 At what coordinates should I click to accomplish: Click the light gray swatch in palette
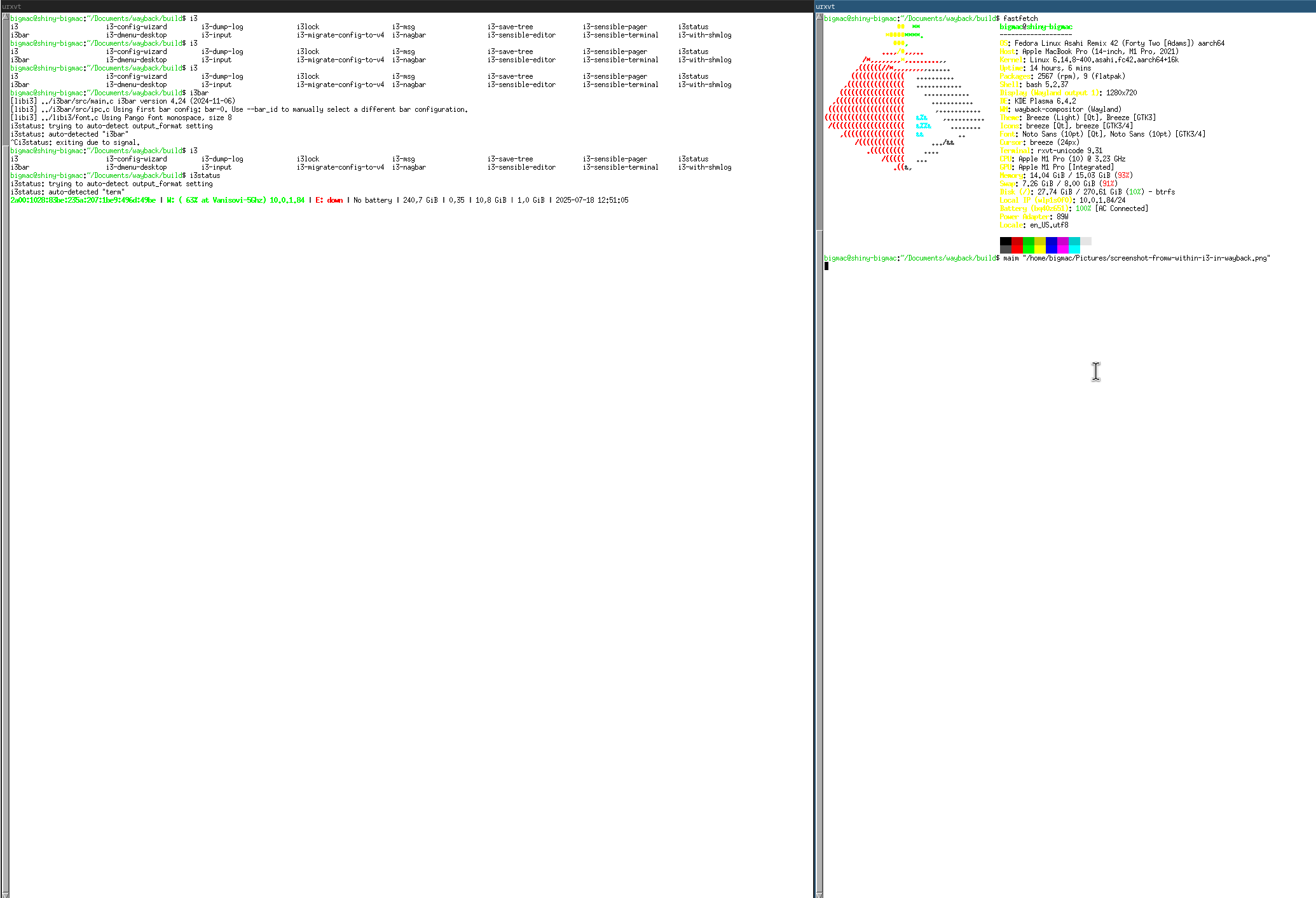[1086, 241]
